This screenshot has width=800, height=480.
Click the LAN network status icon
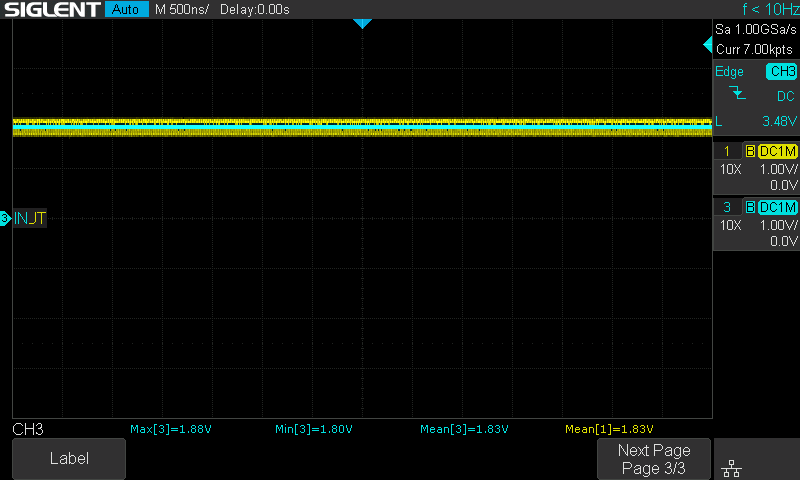[x=732, y=467]
